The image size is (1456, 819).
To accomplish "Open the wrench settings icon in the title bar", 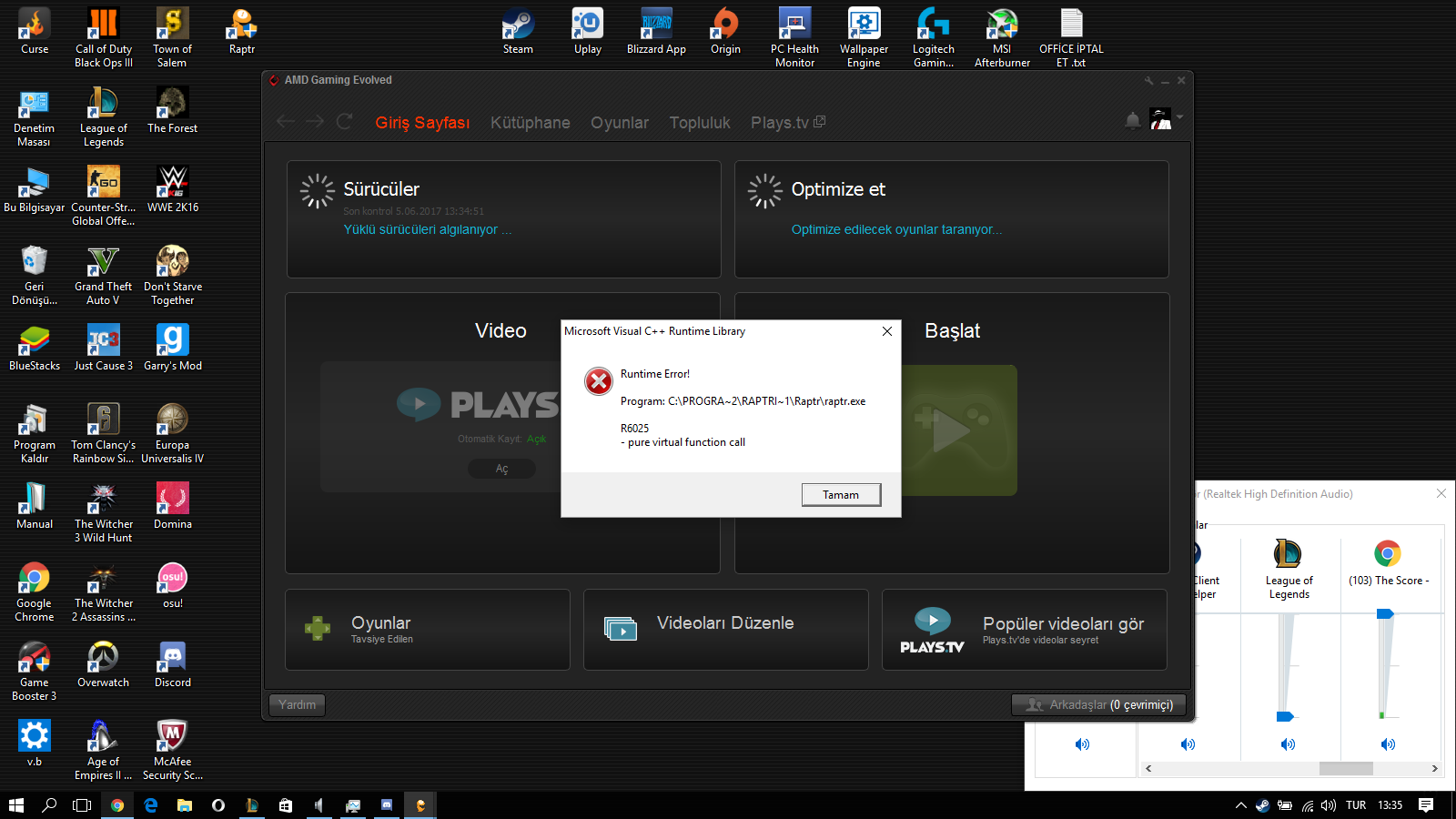I will [1149, 81].
